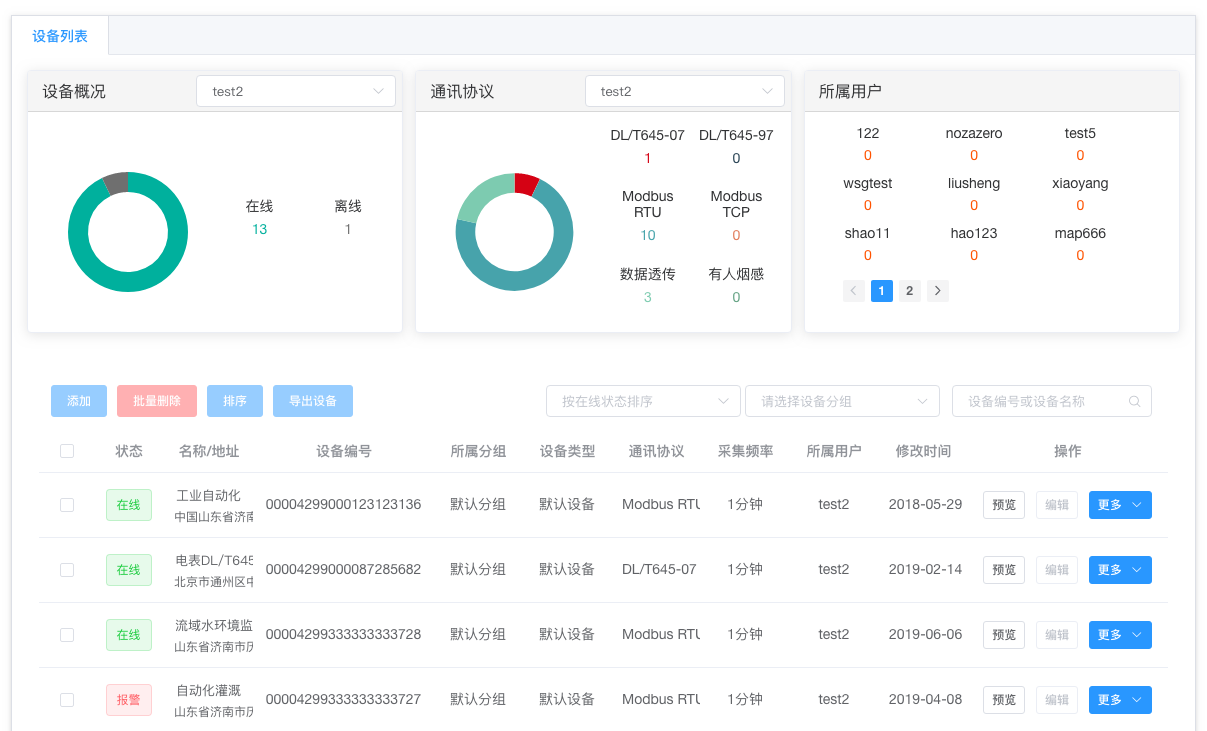Click device number 00004299333333333727

click(x=343, y=700)
